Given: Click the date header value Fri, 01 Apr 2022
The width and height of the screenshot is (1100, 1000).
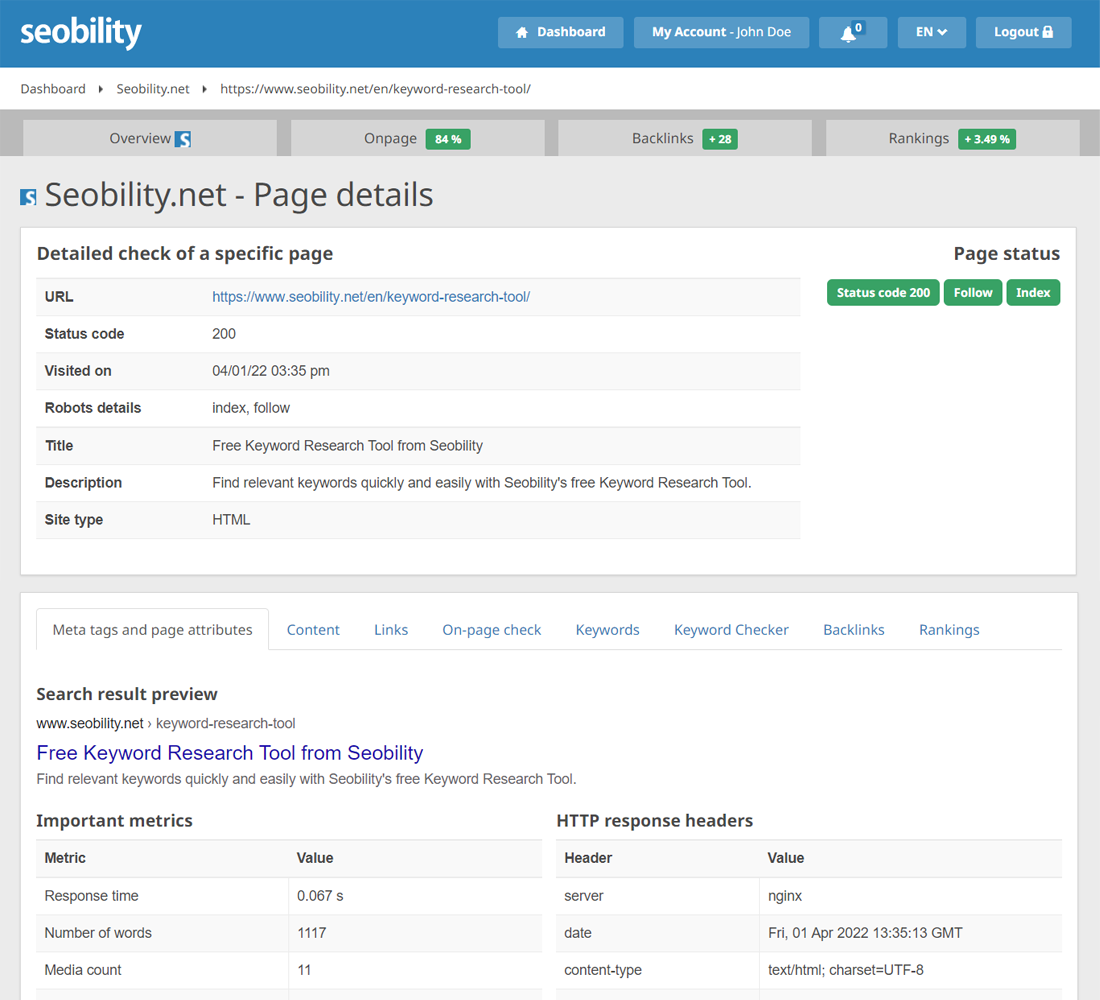Looking at the screenshot, I should 865,933.
